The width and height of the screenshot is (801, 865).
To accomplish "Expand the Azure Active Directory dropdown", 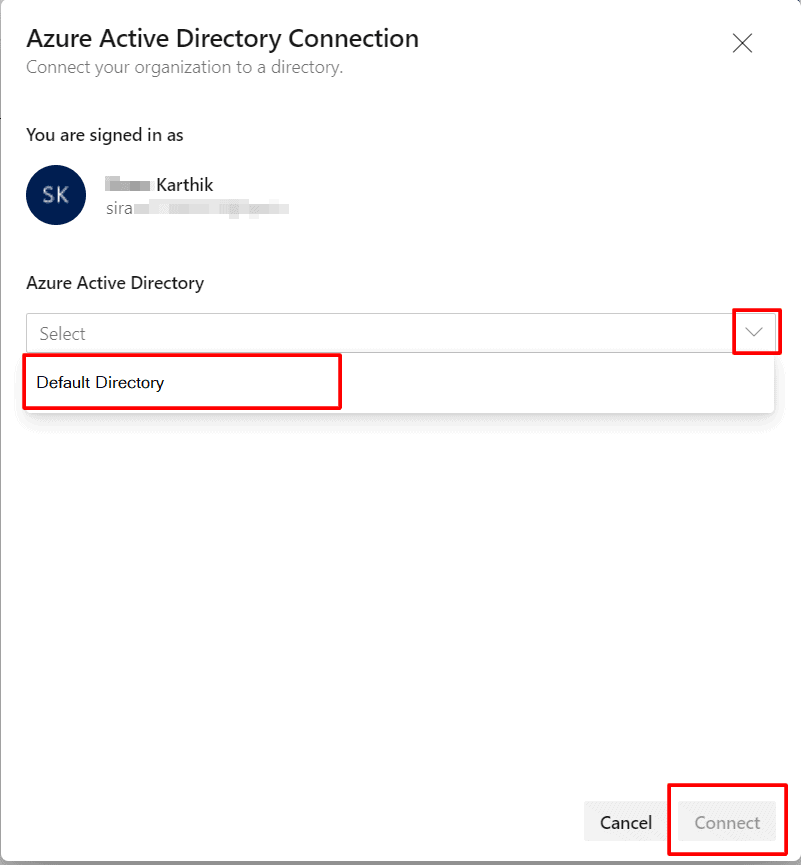I will click(x=756, y=331).
